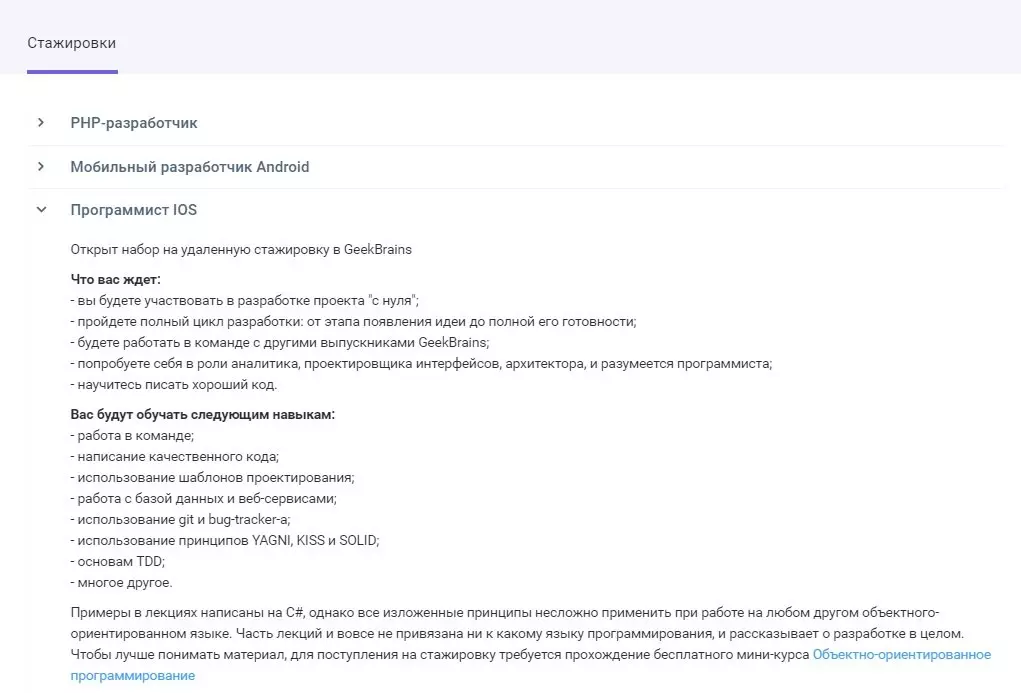Click 'использование шаблонов проектирования' line
1021x693 pixels.
[212, 477]
